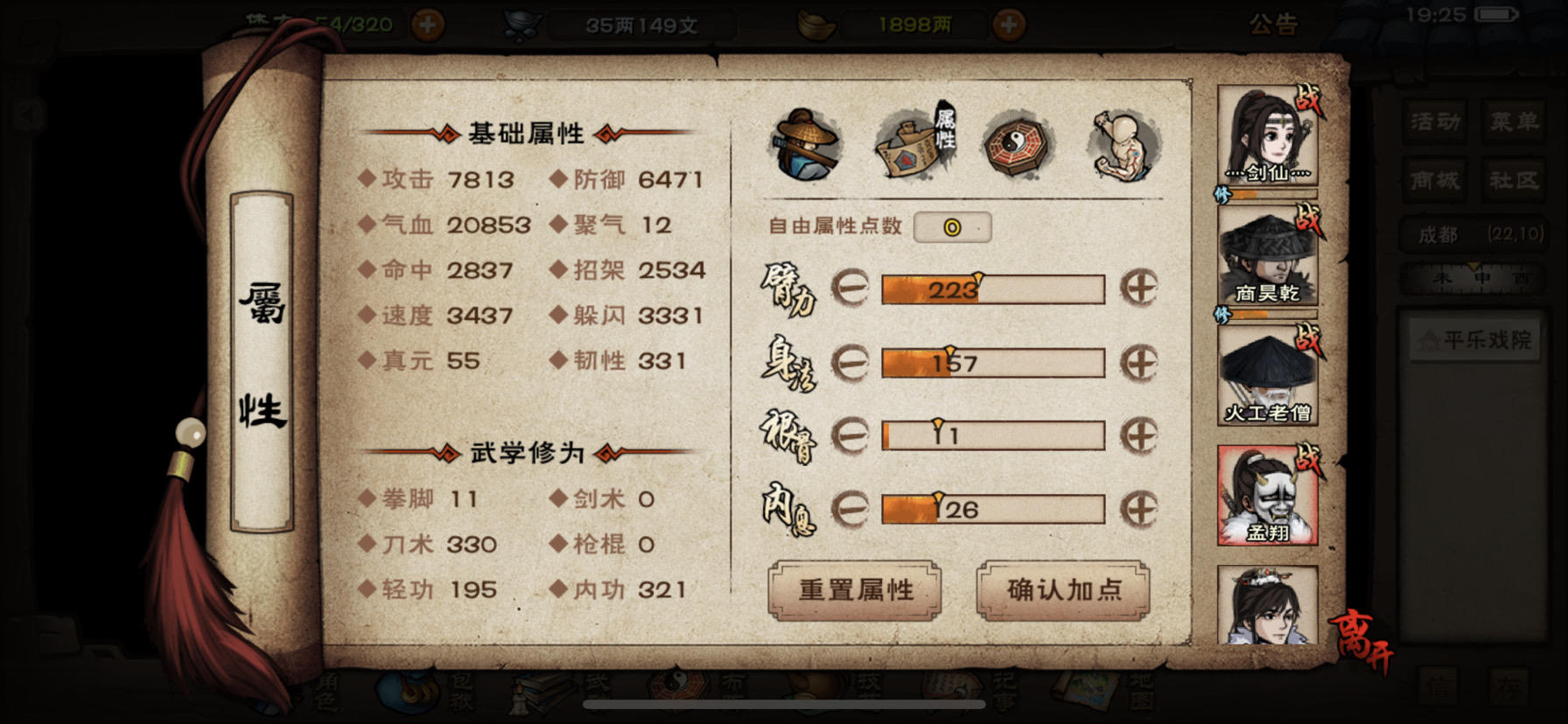Select 火工老僧 character portrait
Image resolution: width=1568 pixels, height=724 pixels.
[x=1268, y=375]
